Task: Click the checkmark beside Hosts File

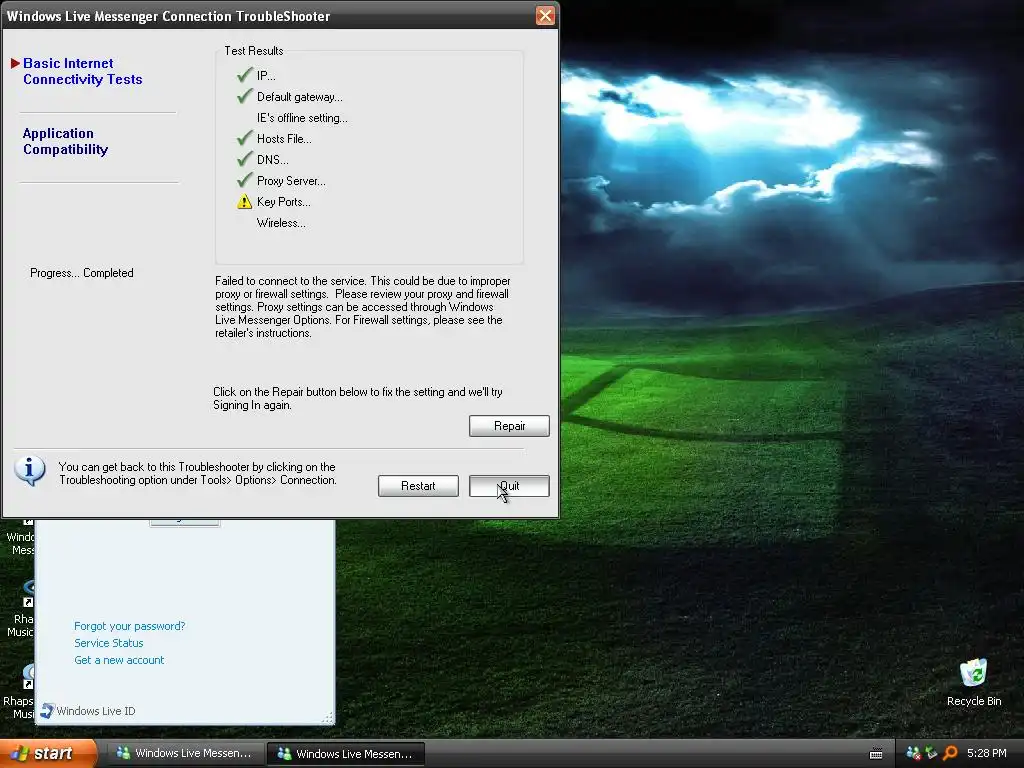Action: click(x=245, y=138)
